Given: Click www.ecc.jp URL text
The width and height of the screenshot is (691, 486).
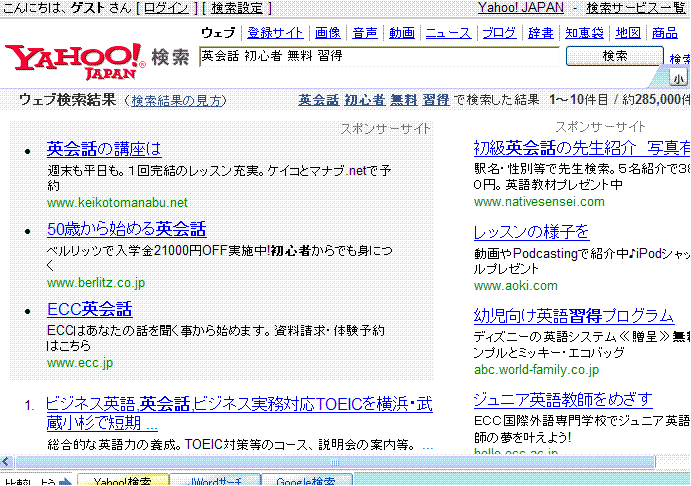Looking at the screenshot, I should [x=80, y=363].
